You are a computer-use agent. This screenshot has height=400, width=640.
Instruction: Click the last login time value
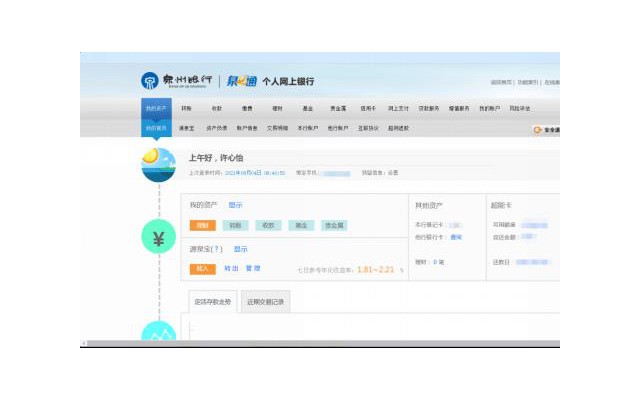pyautogui.click(x=255, y=173)
